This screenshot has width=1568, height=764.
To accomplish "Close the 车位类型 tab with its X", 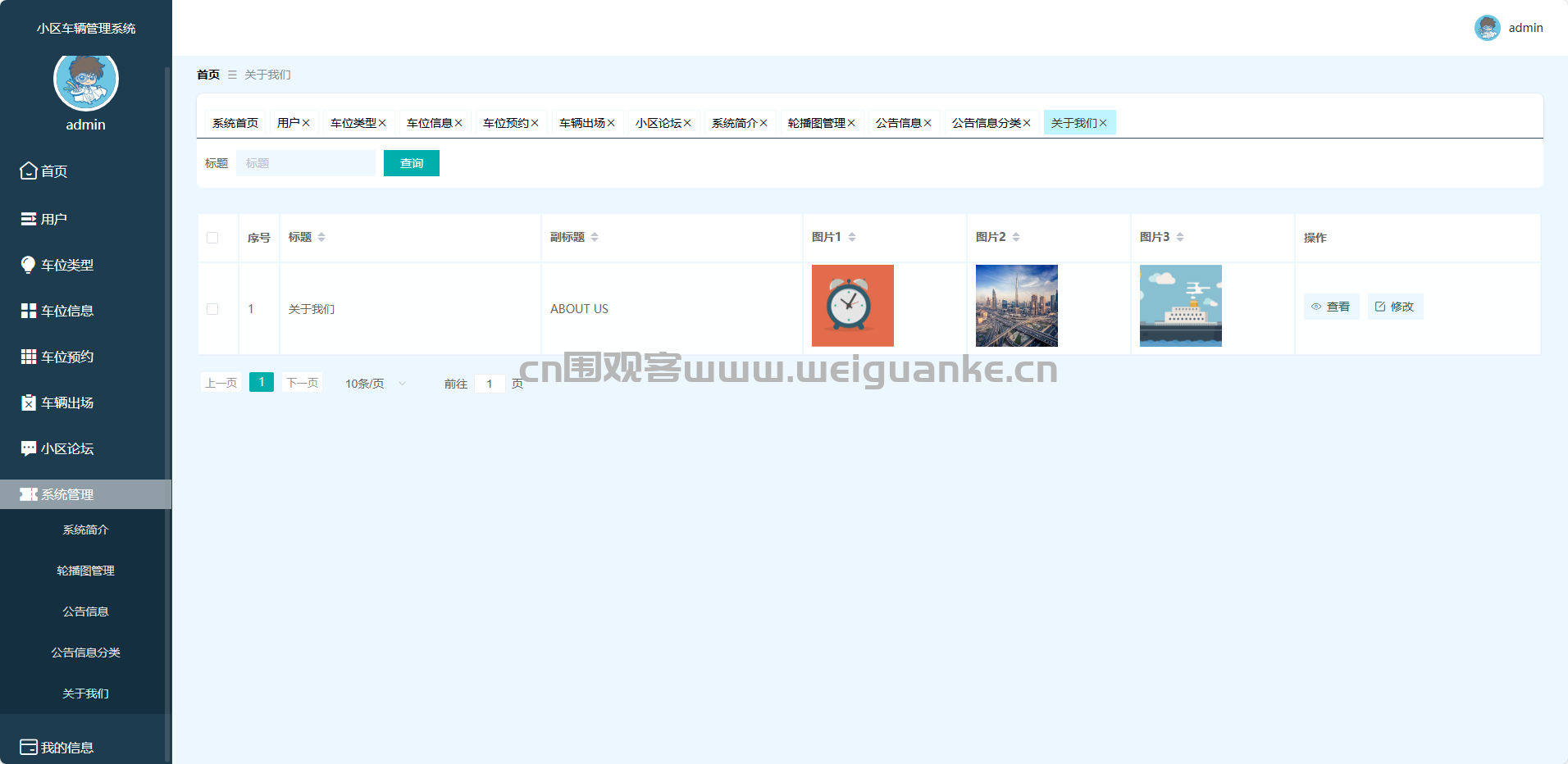I will click(x=382, y=123).
